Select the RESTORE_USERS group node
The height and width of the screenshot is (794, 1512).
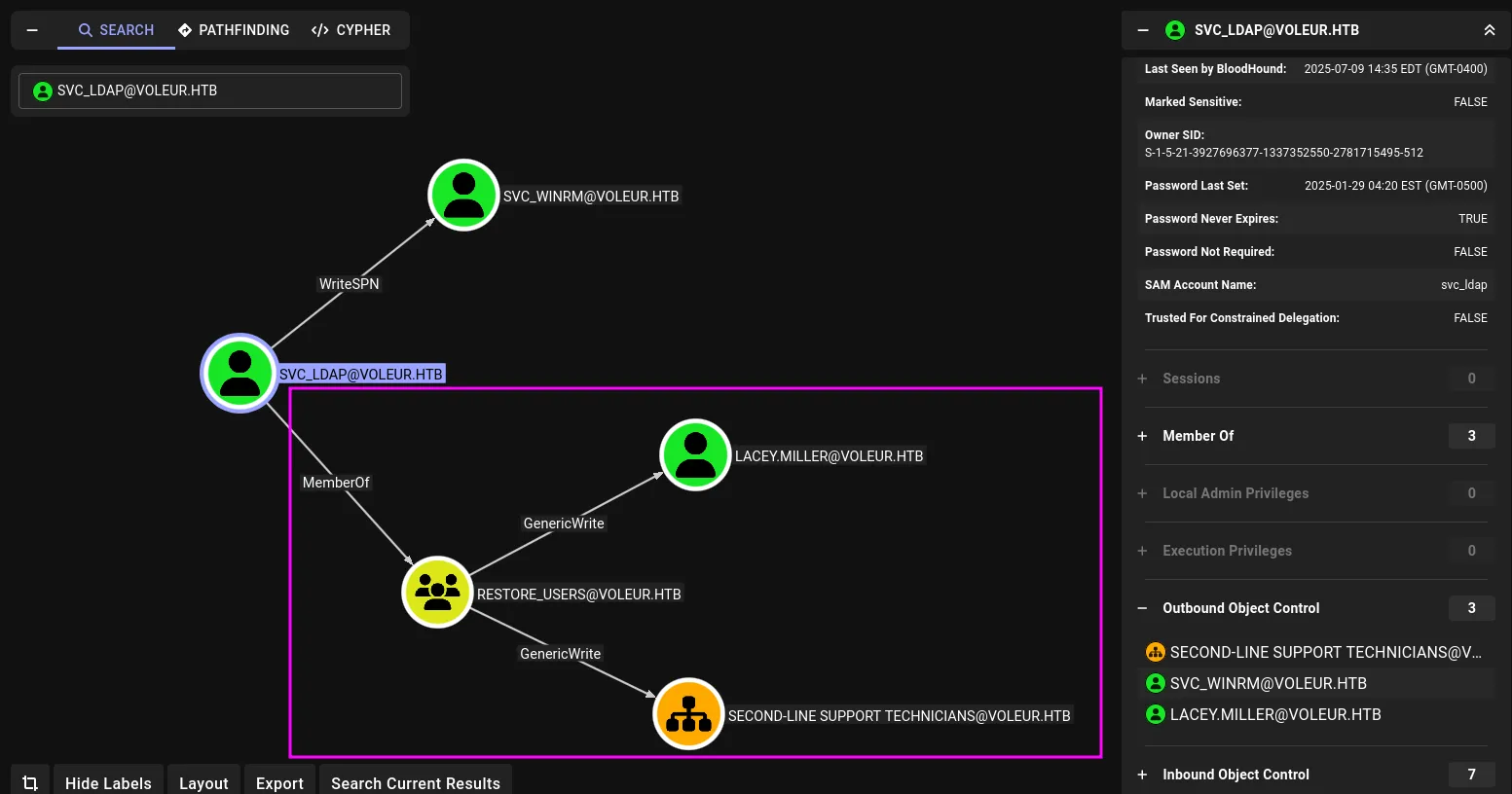click(437, 592)
